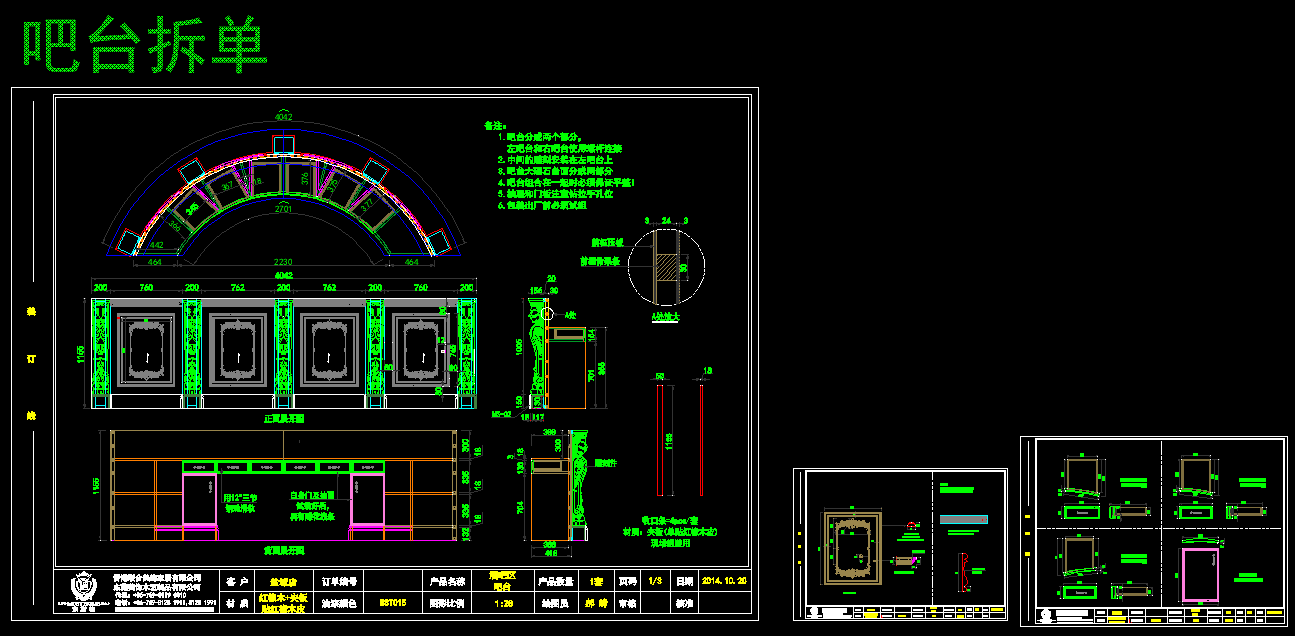The height and width of the screenshot is (636, 1295).
Task: Select the leftmost carved green column in elevation
Action: point(100,350)
